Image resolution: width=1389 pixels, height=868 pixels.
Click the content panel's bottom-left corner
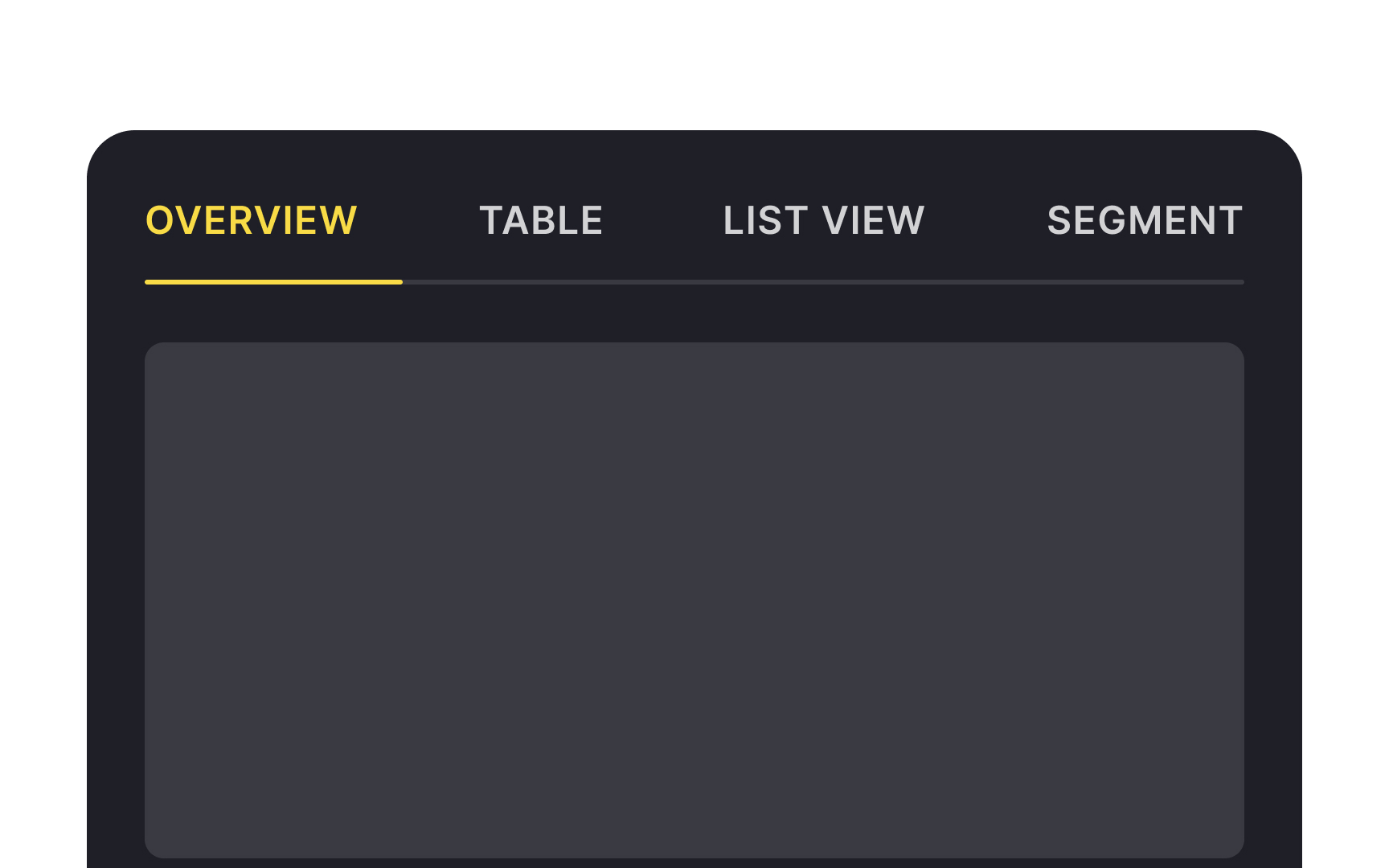point(154,849)
